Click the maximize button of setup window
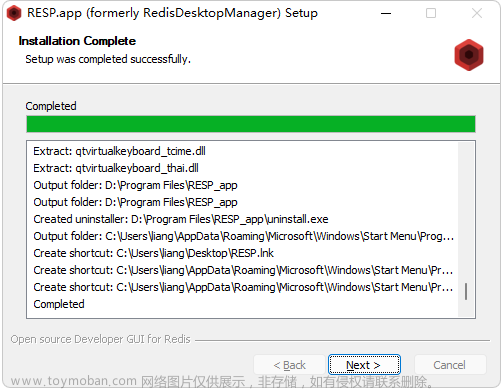The image size is (503, 390). pyautogui.click(x=431, y=13)
